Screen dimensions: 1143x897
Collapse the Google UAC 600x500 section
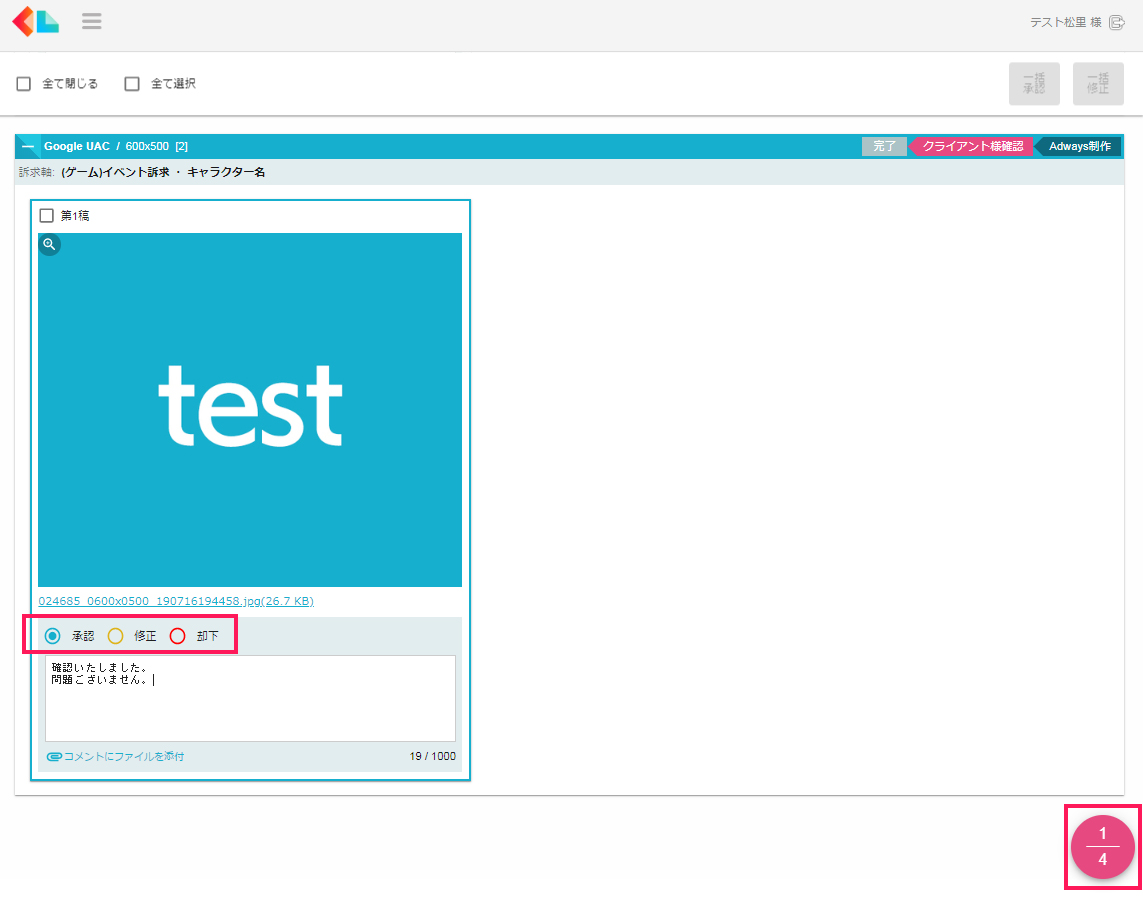point(28,147)
